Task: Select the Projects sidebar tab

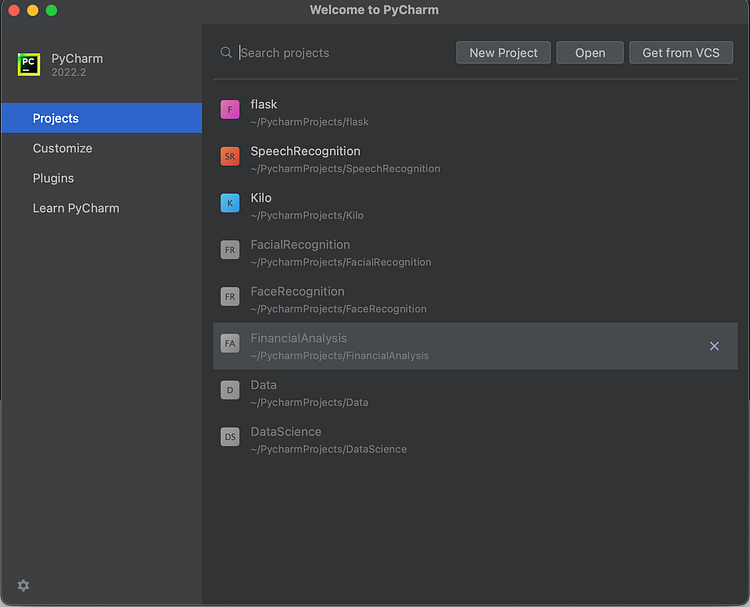Action: (x=56, y=118)
